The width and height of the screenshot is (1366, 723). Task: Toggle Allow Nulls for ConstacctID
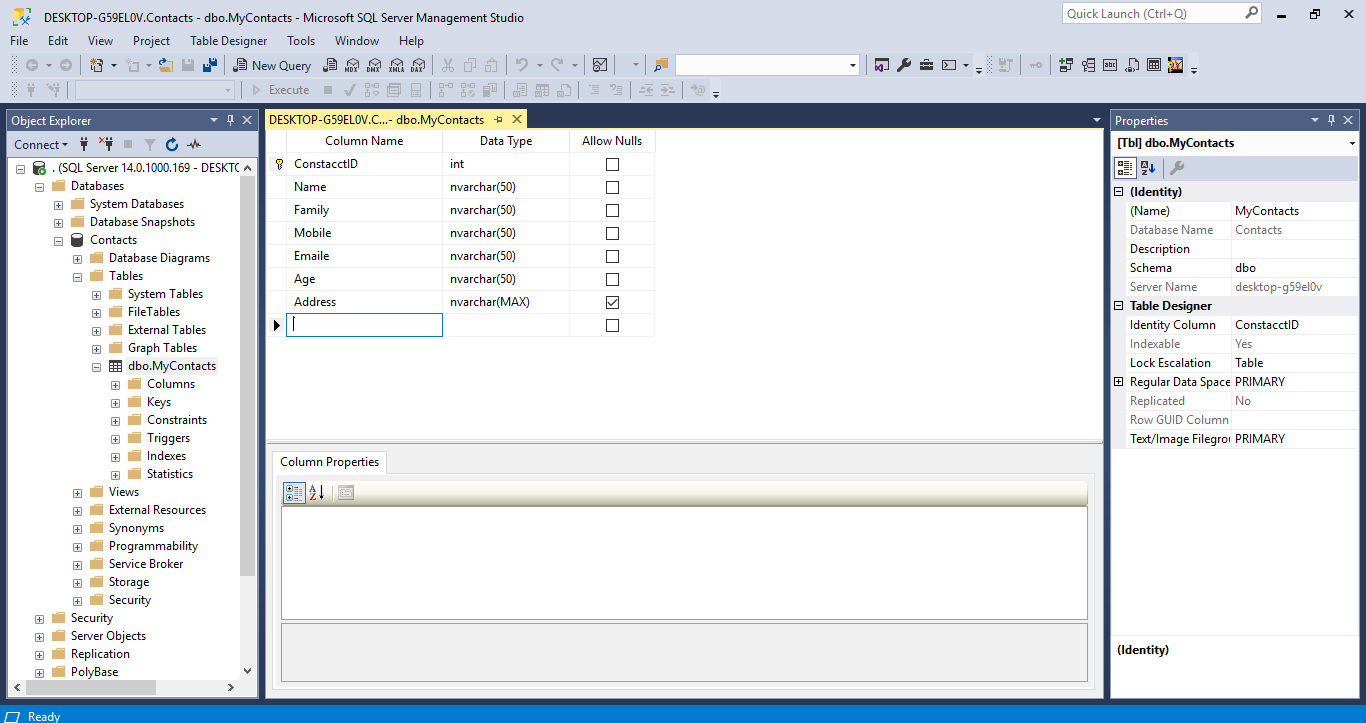point(612,164)
